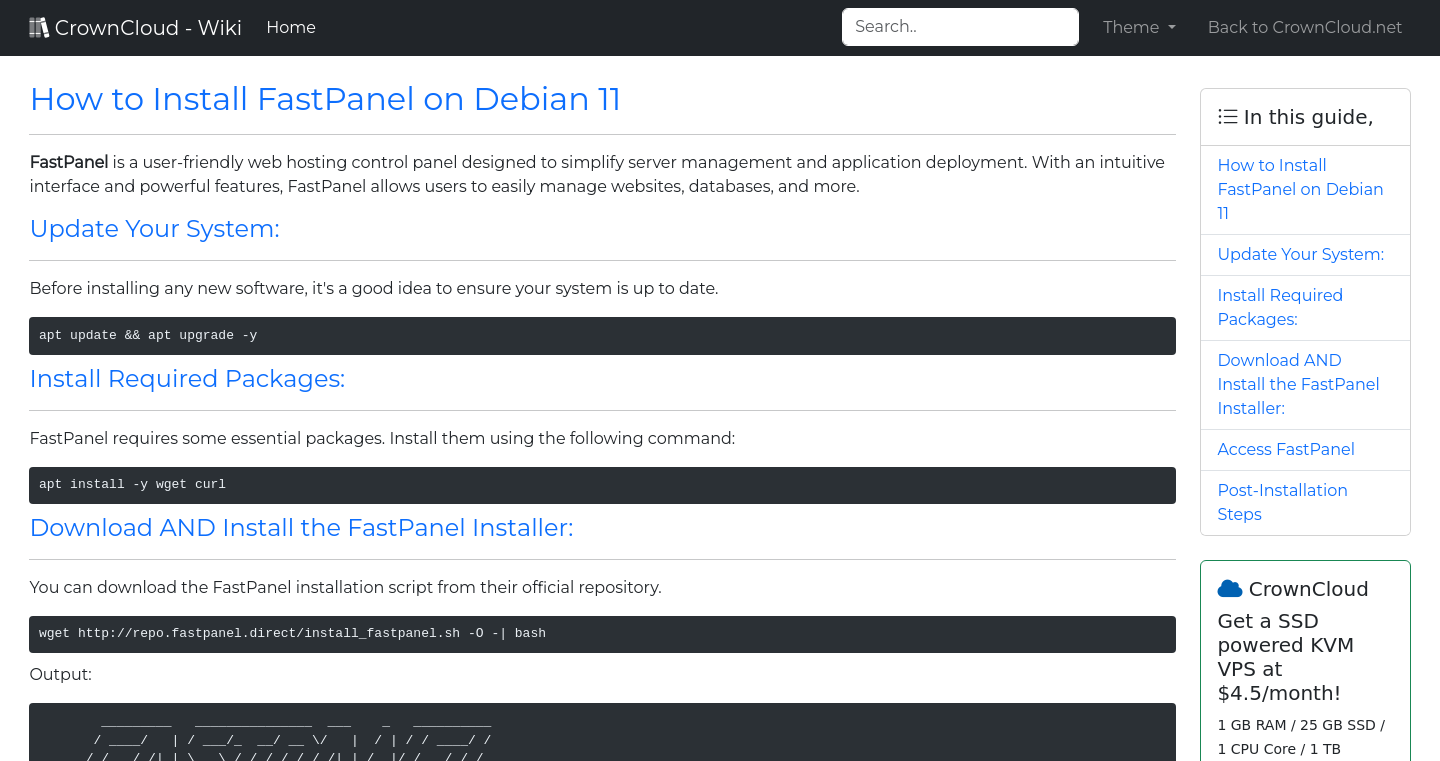Open the 'Update Your System:' sidebar link
This screenshot has width=1440, height=761.
1300,254
